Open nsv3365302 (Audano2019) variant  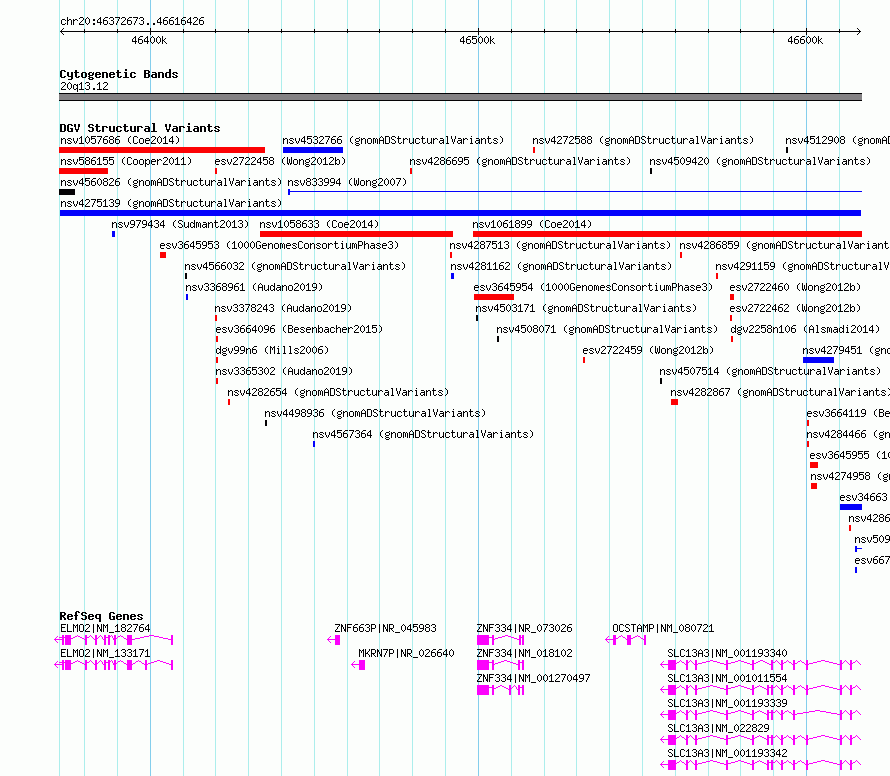point(284,371)
